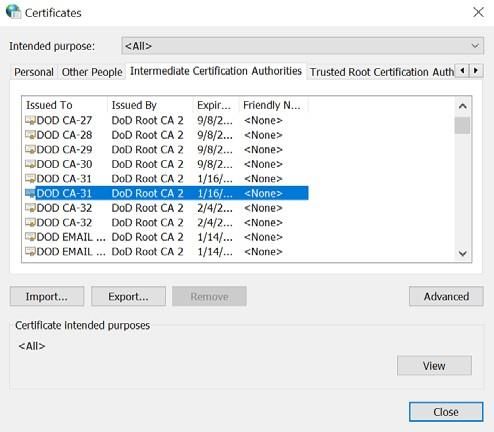Select the DOD CA-30 certificate icon
The height and width of the screenshot is (432, 494).
pyautogui.click(x=30, y=164)
